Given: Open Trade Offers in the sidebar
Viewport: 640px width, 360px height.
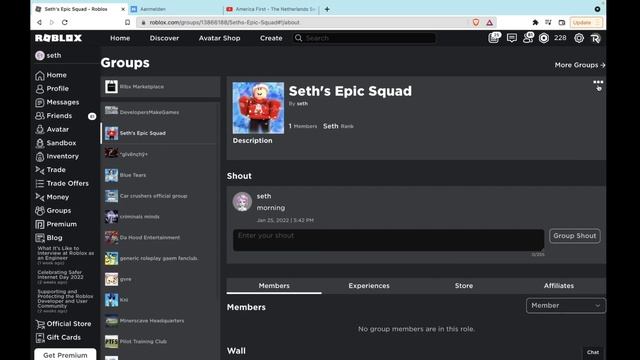Looking at the screenshot, I should click(x=62, y=184).
